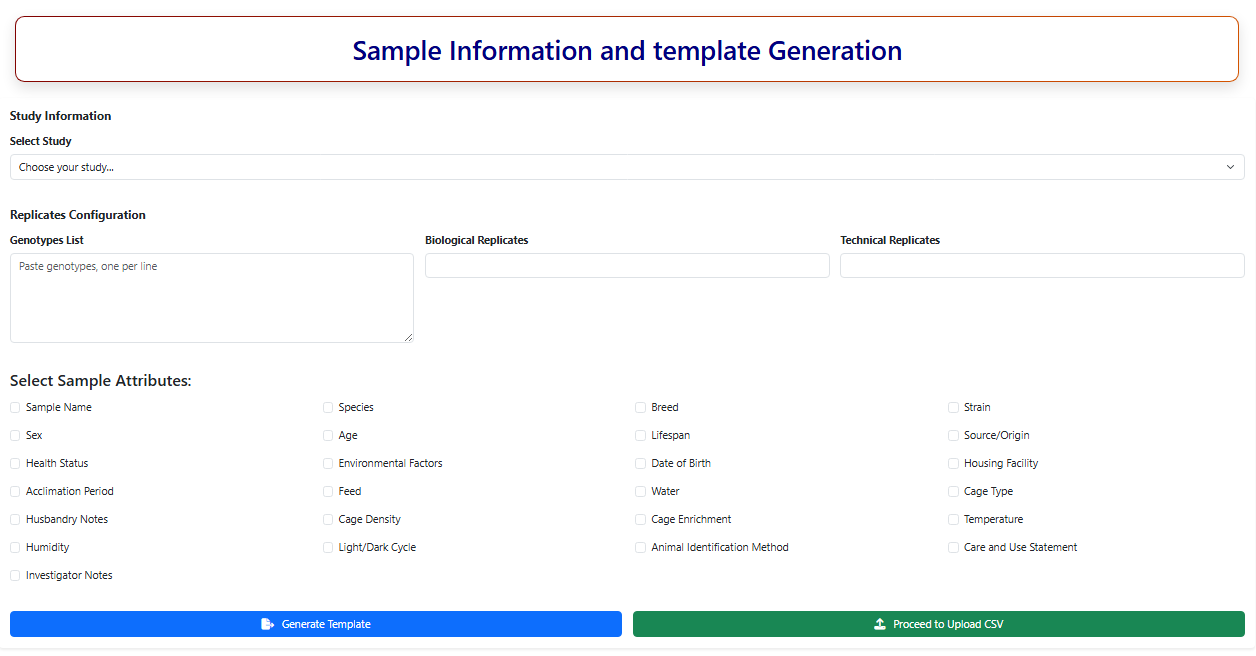Click the Biological Replicates input field
Viewport: 1256px width, 656px height.
click(x=627, y=265)
